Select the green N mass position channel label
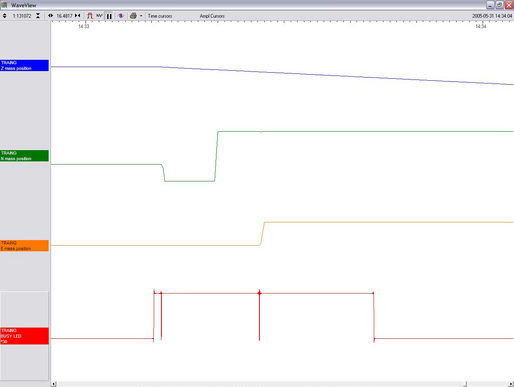This screenshot has width=514, height=387. [24, 156]
